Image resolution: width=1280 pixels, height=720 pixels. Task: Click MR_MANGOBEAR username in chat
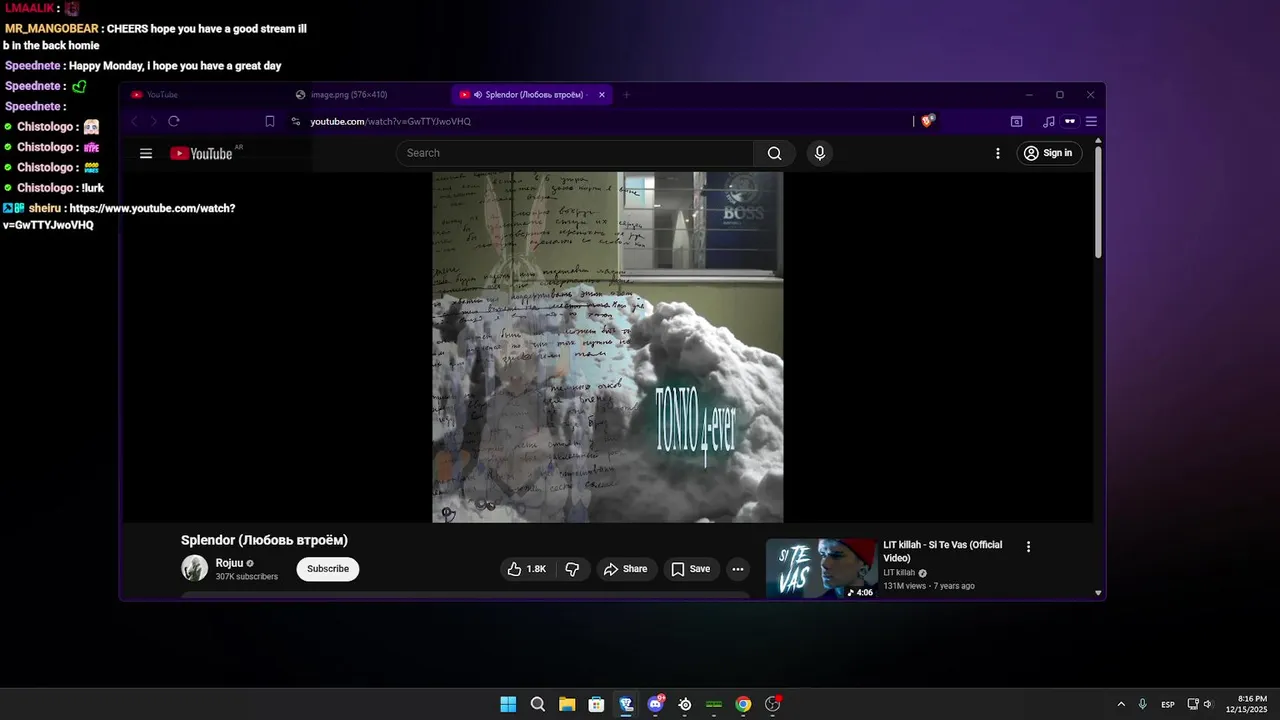point(51,29)
